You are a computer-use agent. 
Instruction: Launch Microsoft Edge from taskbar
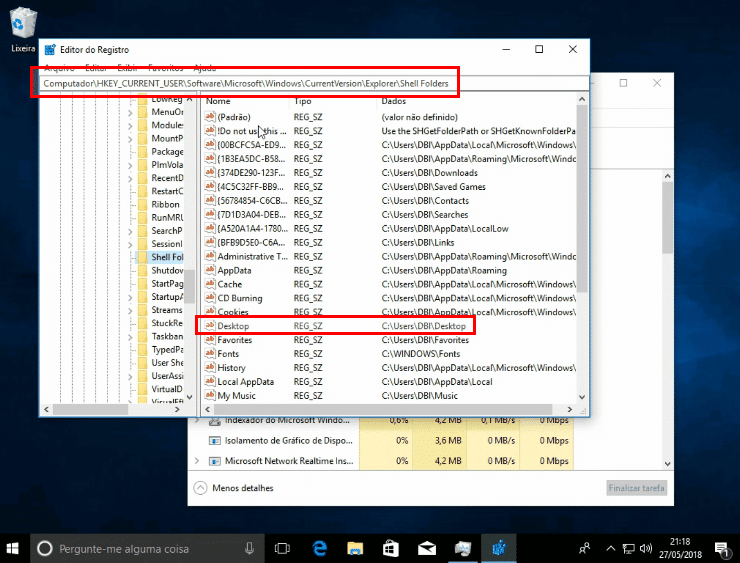point(320,548)
